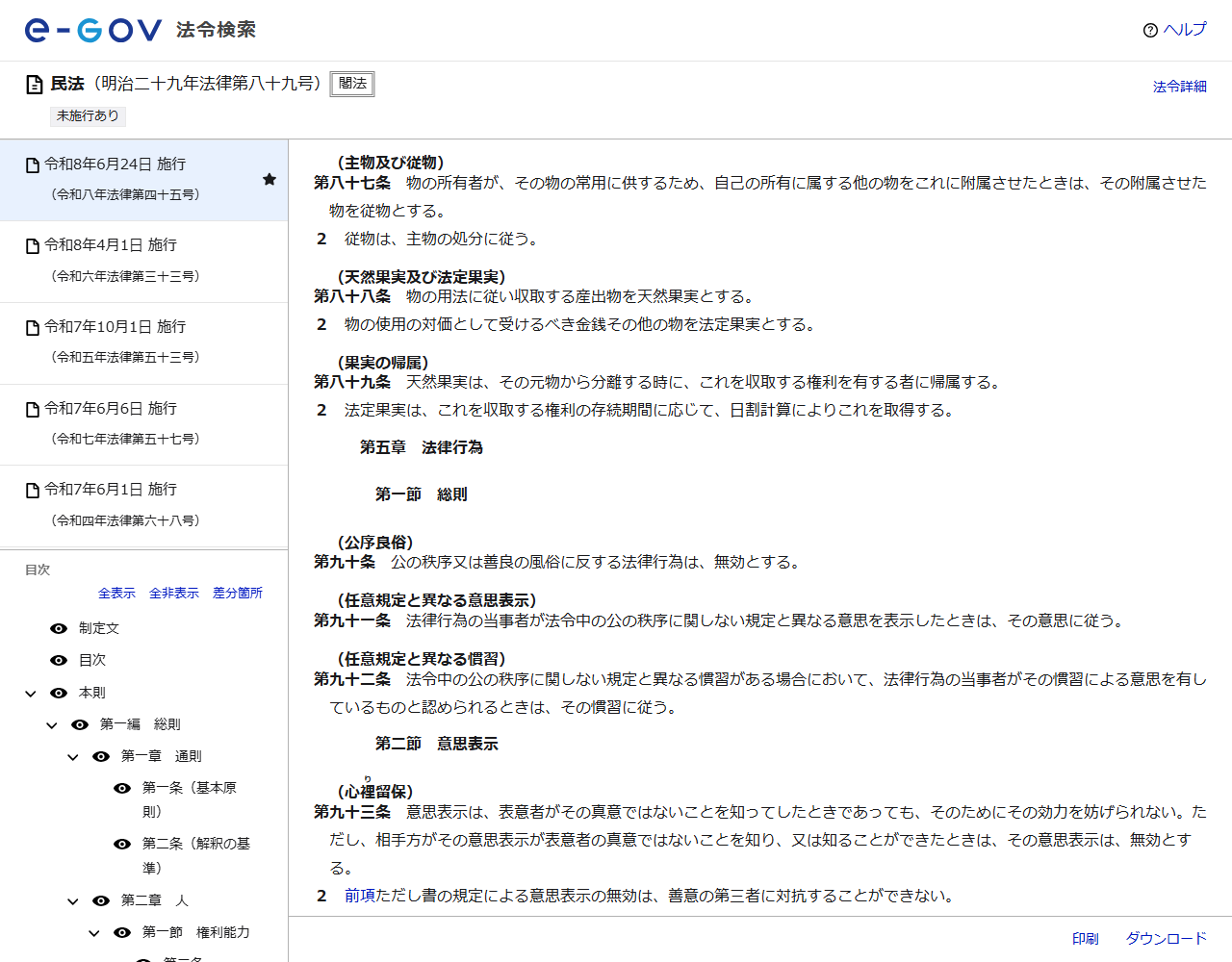
Task: Click the e-GOV logo
Action: coord(93,30)
